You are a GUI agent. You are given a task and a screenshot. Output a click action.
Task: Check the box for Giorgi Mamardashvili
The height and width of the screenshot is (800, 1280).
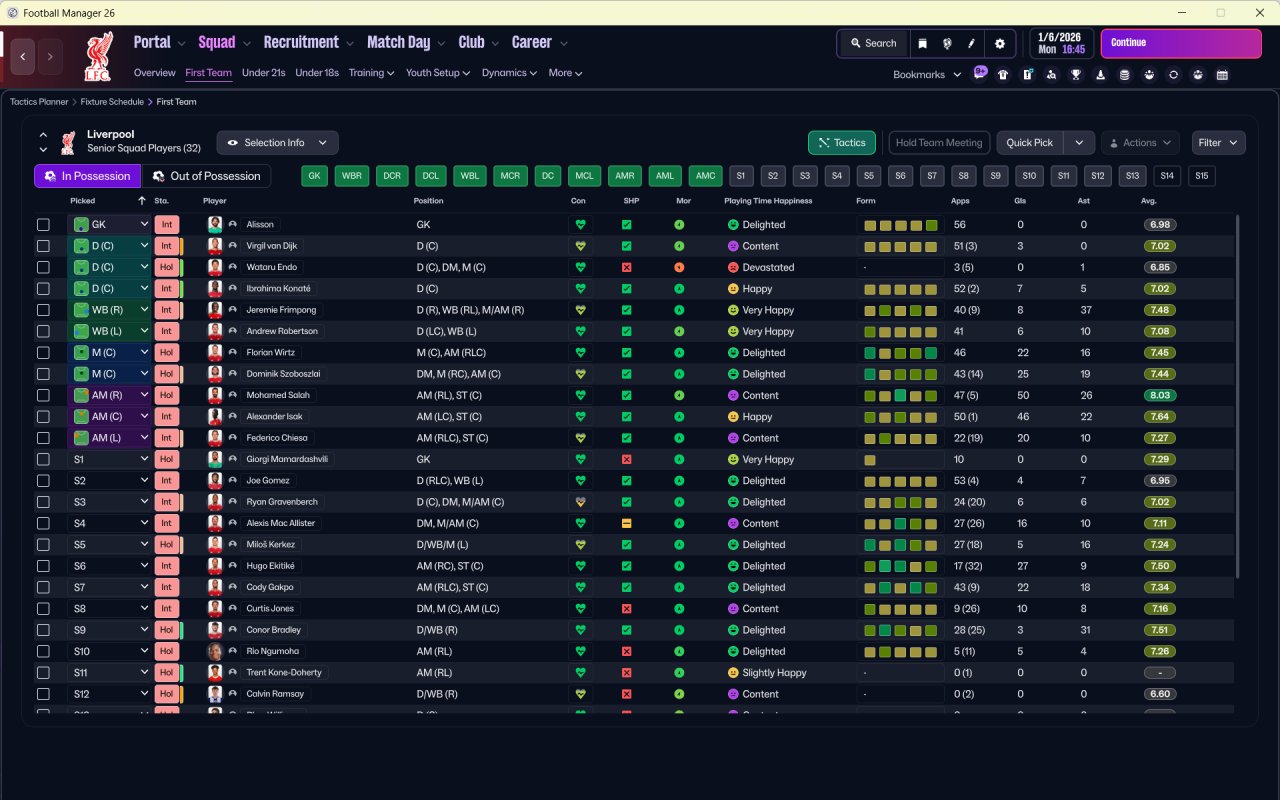(43, 459)
